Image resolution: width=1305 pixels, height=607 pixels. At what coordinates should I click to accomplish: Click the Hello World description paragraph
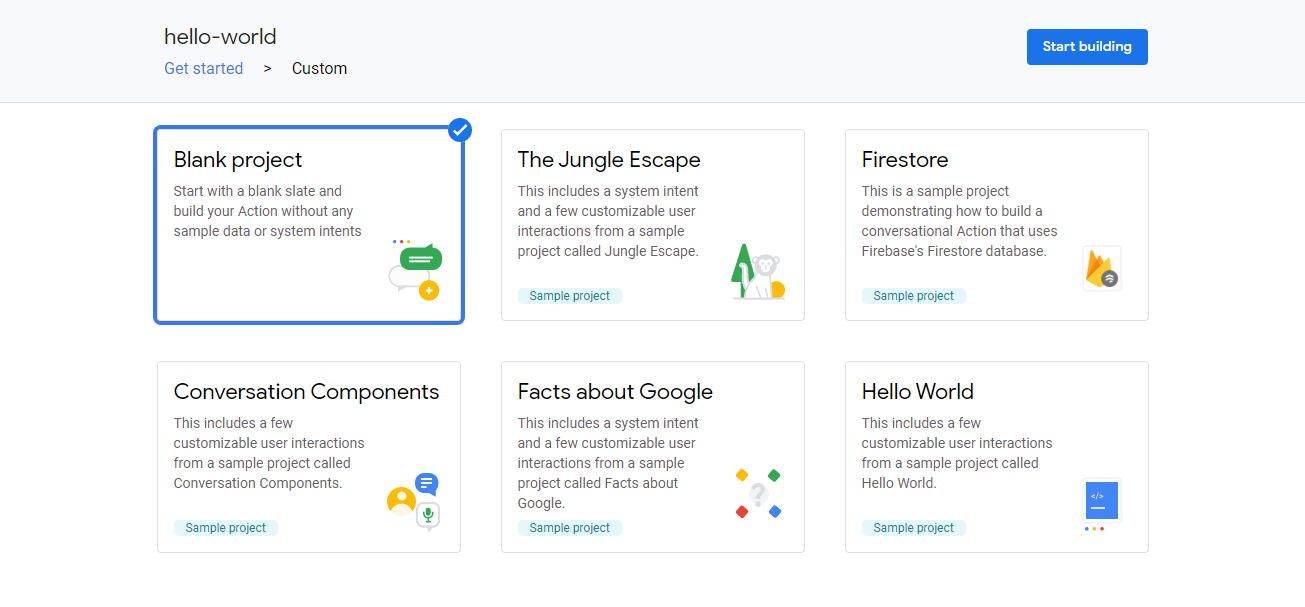957,453
